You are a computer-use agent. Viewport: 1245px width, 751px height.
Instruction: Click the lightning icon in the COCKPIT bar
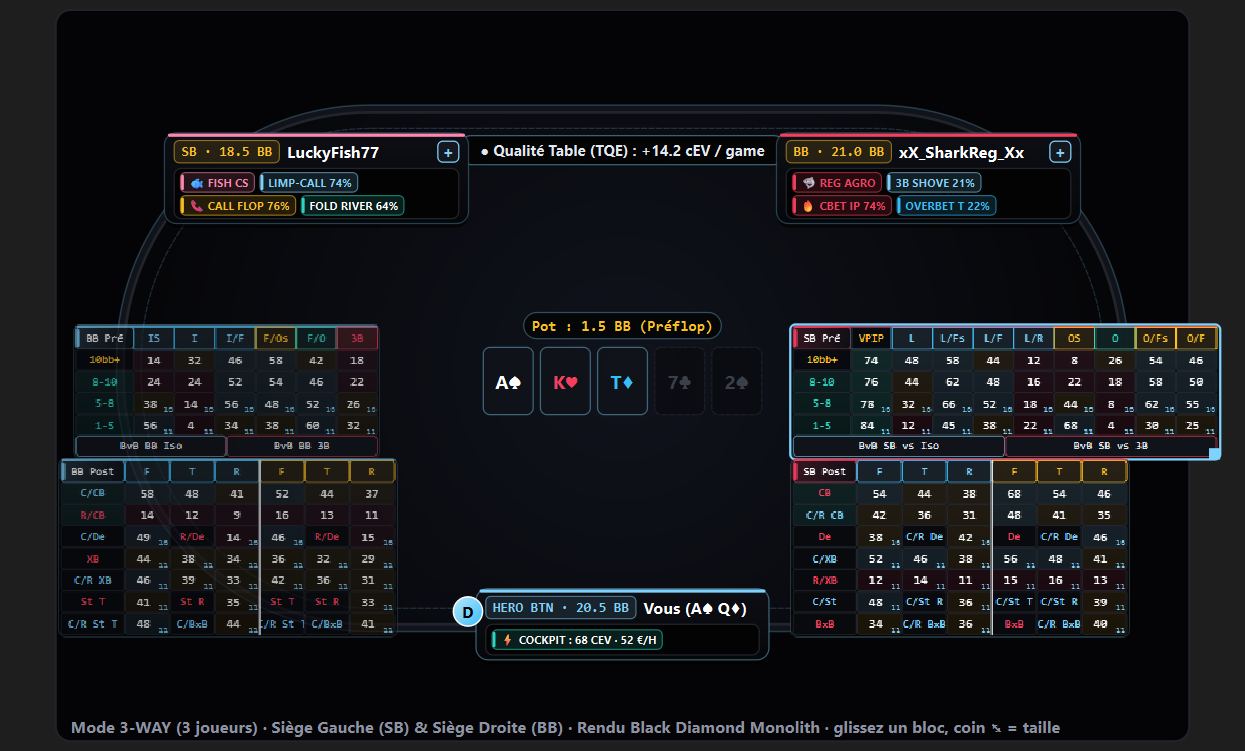508,640
